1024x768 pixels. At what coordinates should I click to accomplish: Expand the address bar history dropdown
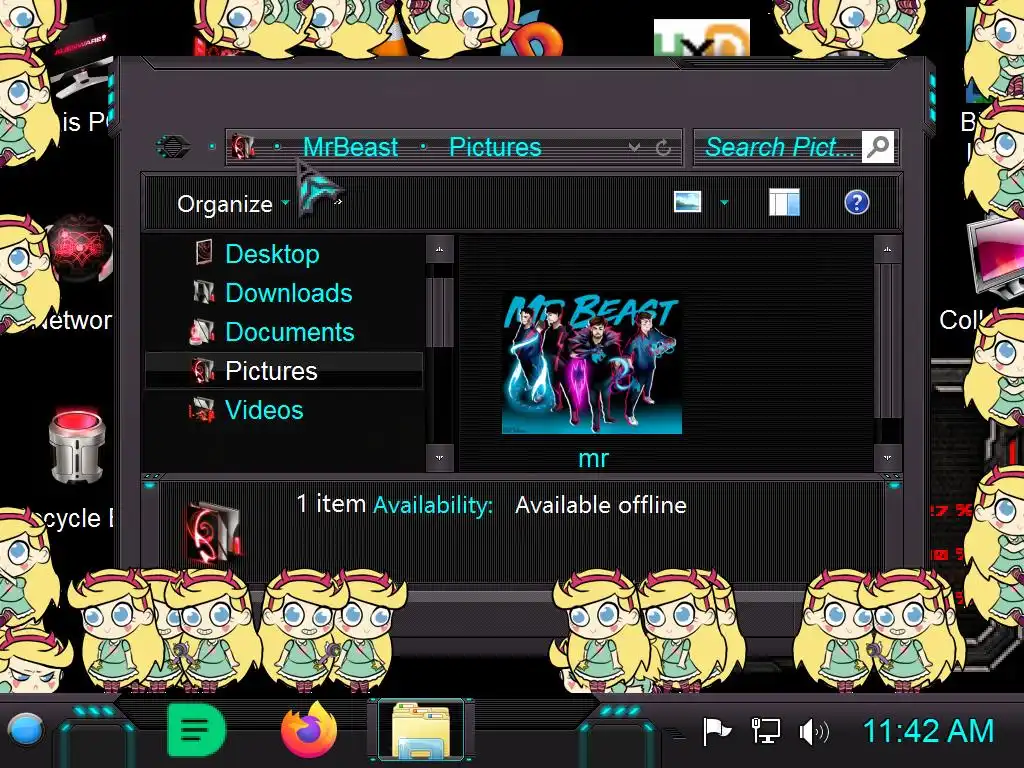(x=633, y=148)
